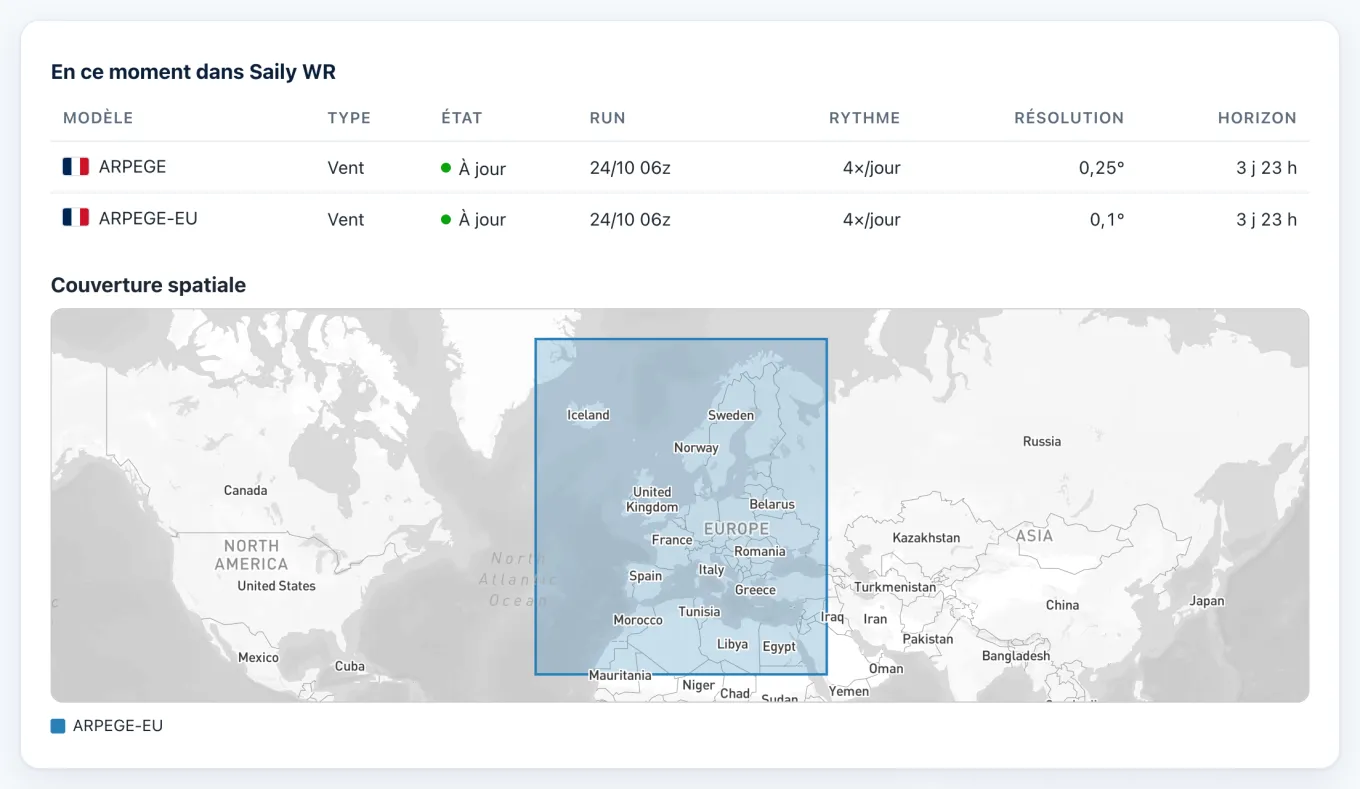
Task: Click the Iceland label on the map
Action: [588, 415]
